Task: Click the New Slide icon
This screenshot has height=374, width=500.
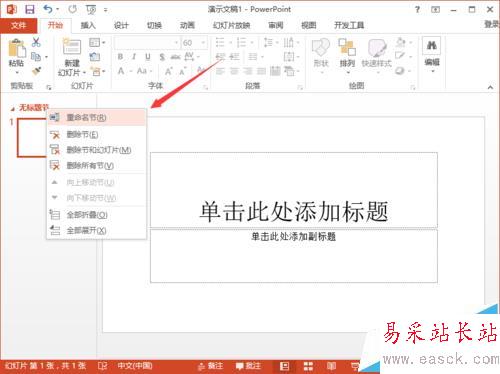Action: click(x=72, y=47)
